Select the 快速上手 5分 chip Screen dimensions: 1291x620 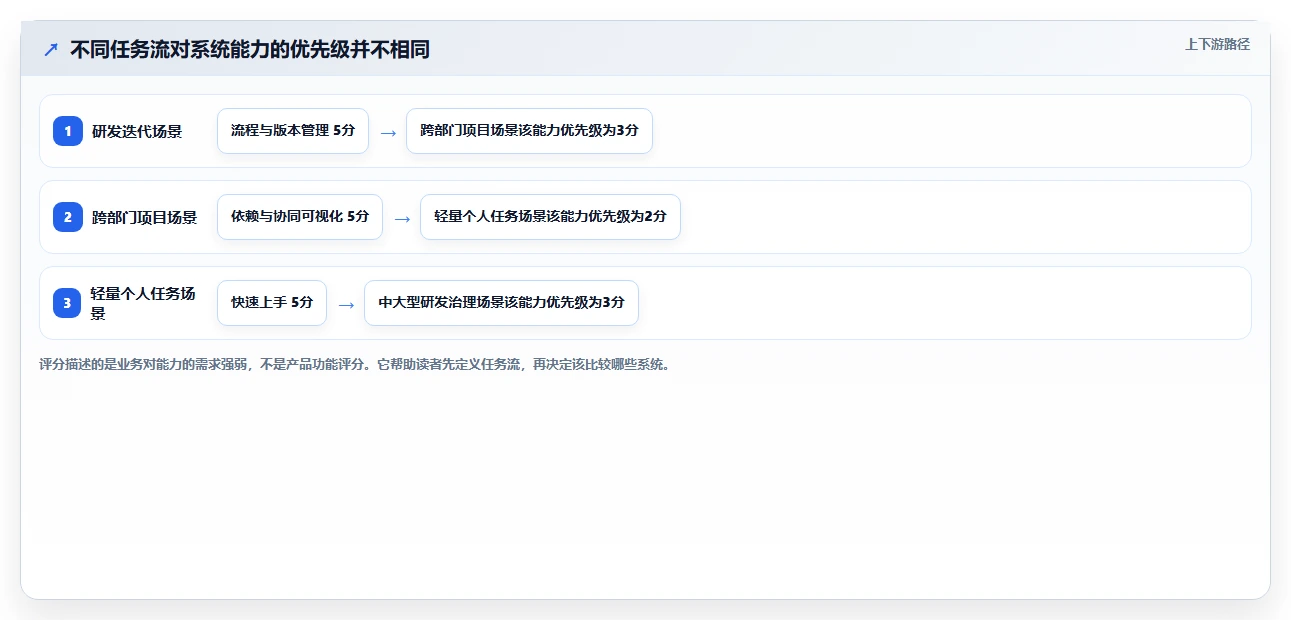[x=272, y=303]
